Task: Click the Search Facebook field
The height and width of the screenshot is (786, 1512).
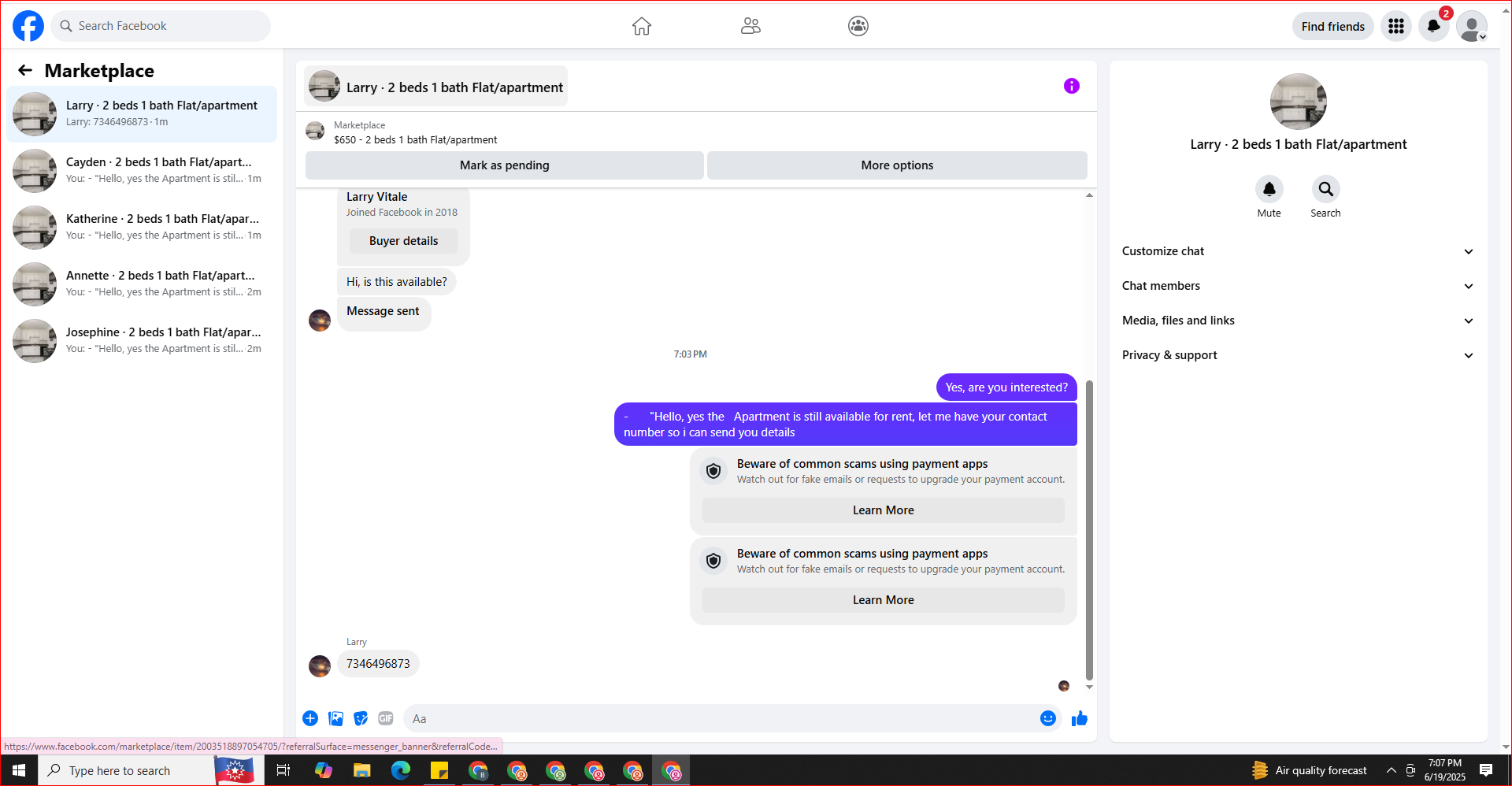Action: tap(161, 26)
